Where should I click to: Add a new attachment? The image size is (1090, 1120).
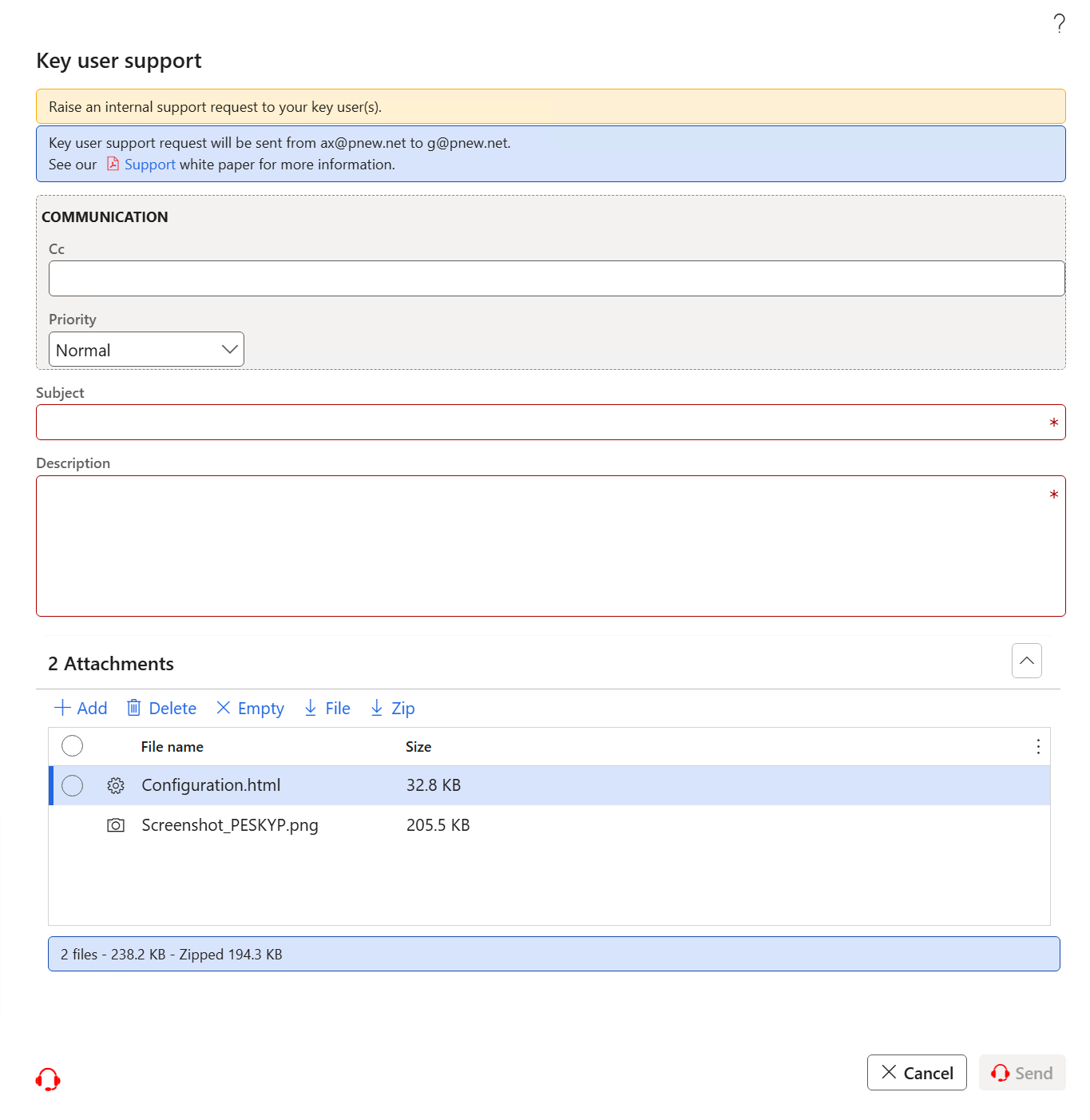81,709
